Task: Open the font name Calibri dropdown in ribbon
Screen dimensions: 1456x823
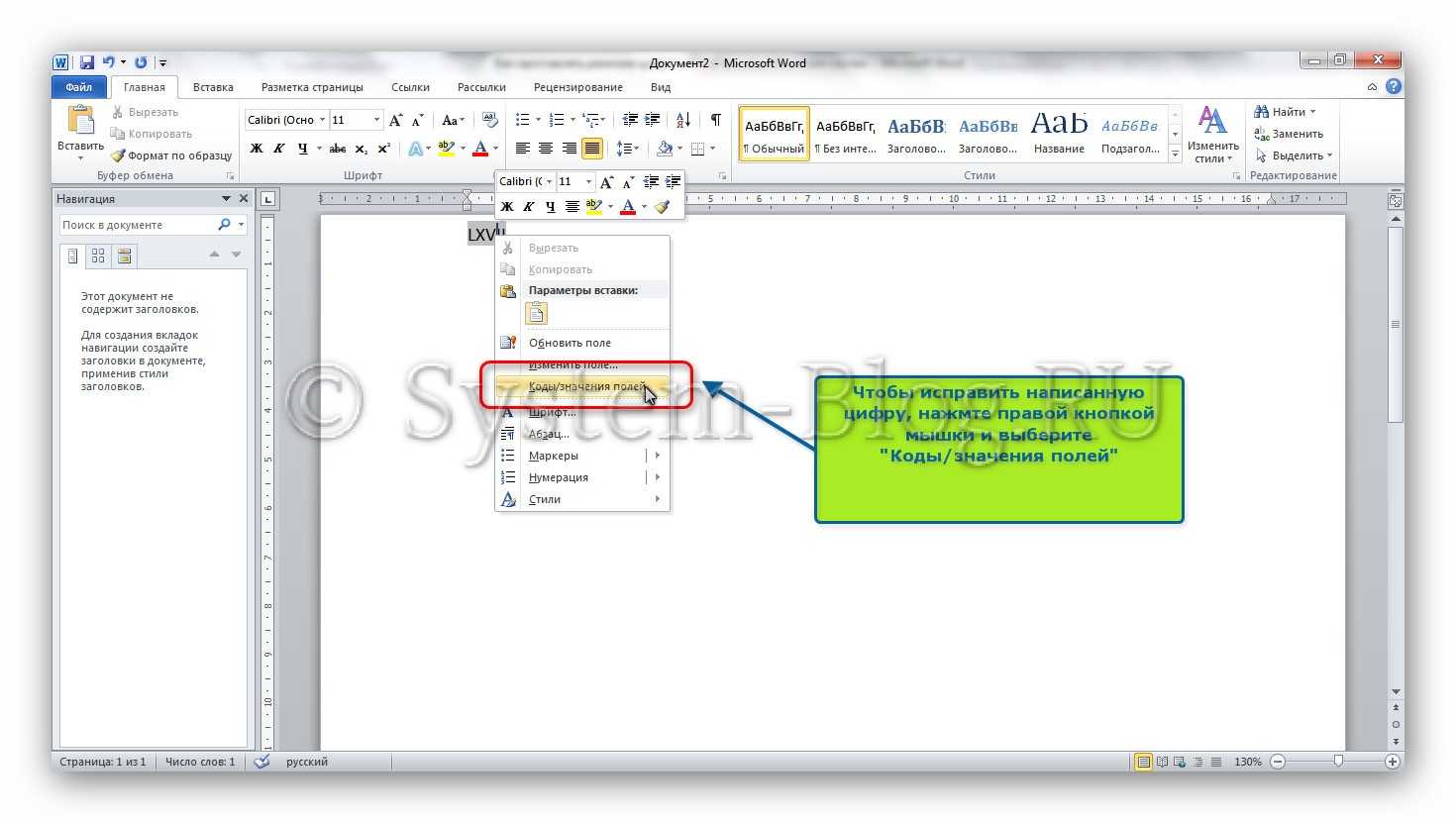Action: [x=322, y=120]
